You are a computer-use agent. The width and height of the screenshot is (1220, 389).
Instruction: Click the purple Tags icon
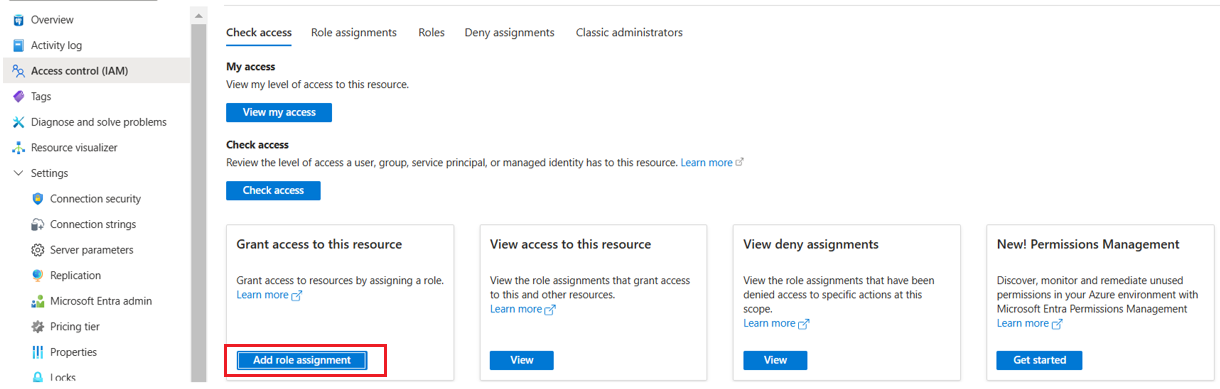(18, 97)
